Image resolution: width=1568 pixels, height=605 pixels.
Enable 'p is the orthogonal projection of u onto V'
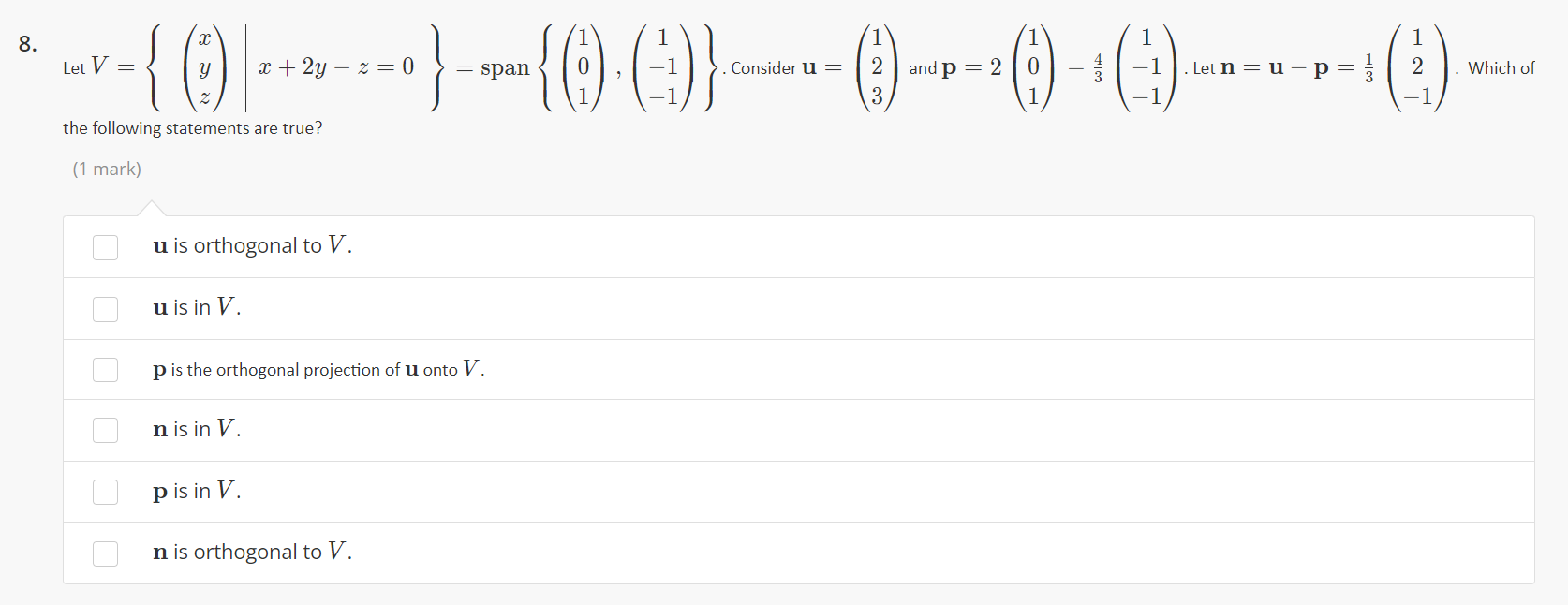pos(105,369)
